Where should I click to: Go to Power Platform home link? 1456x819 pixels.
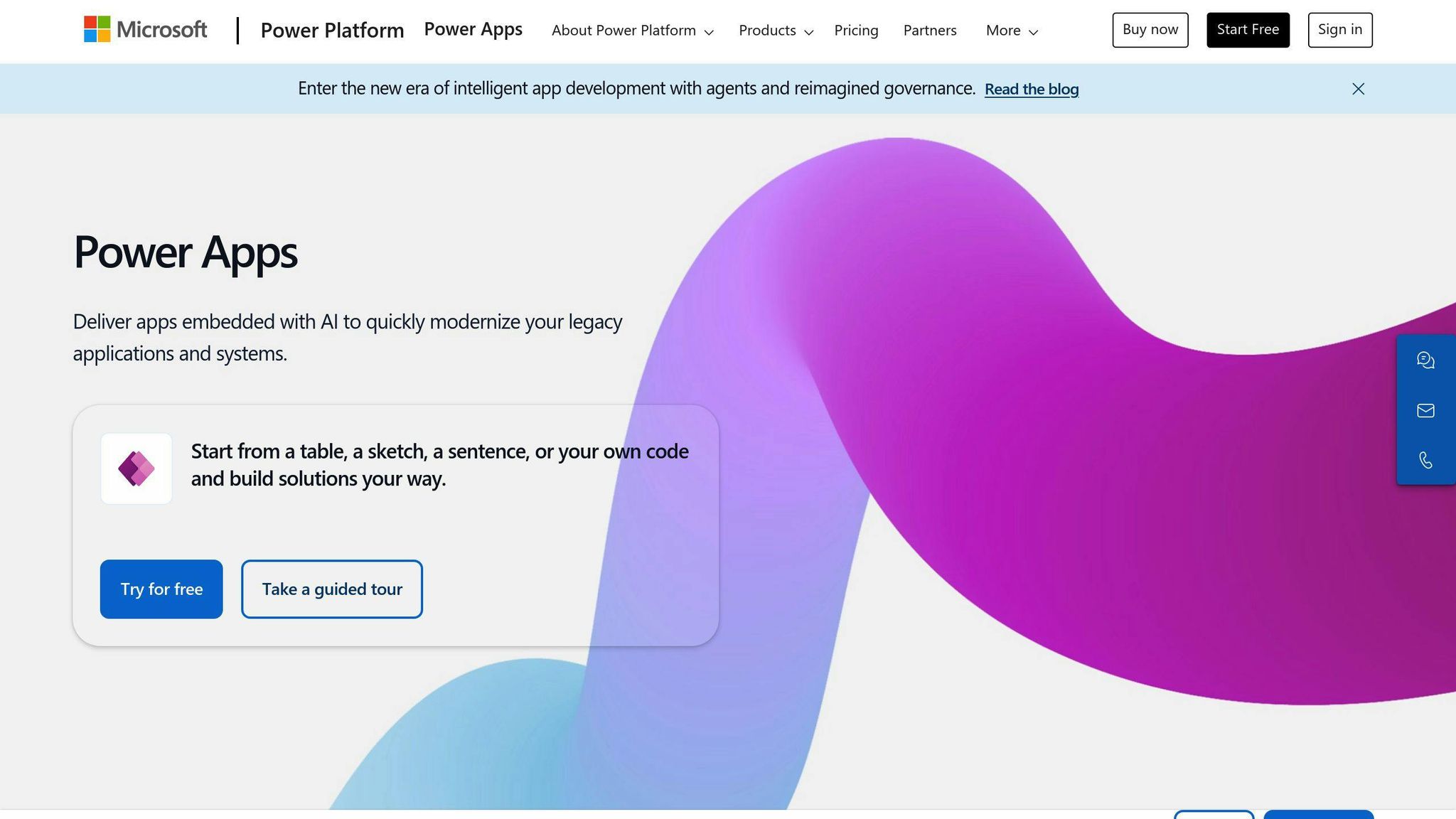332,31
